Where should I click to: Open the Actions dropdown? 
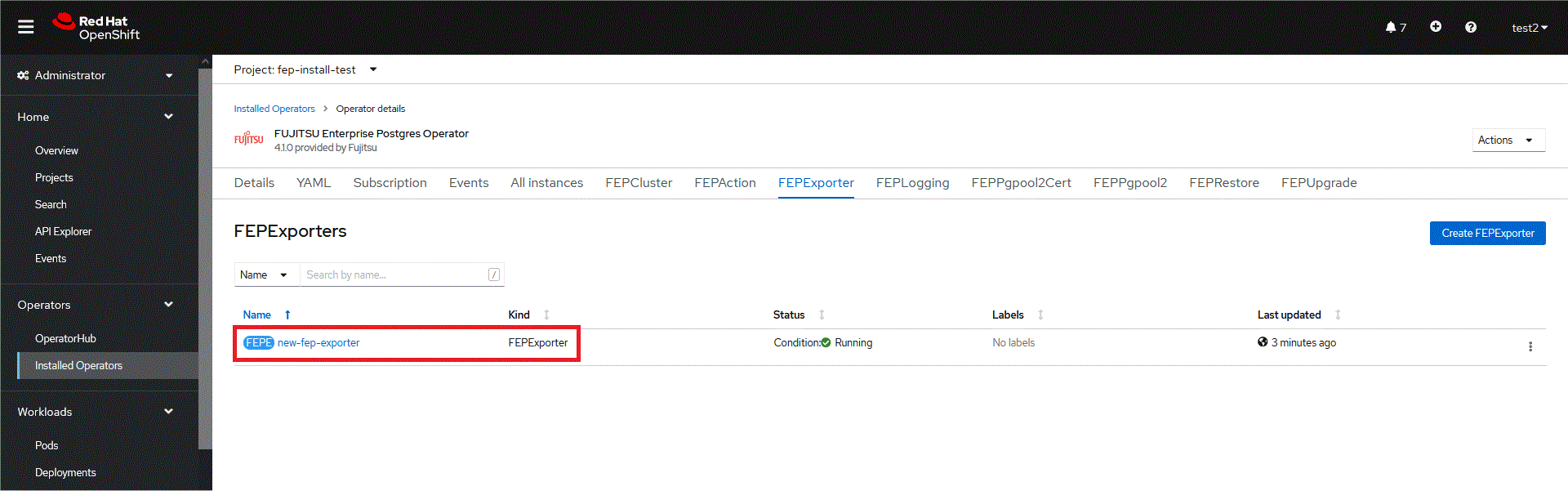tap(1508, 140)
